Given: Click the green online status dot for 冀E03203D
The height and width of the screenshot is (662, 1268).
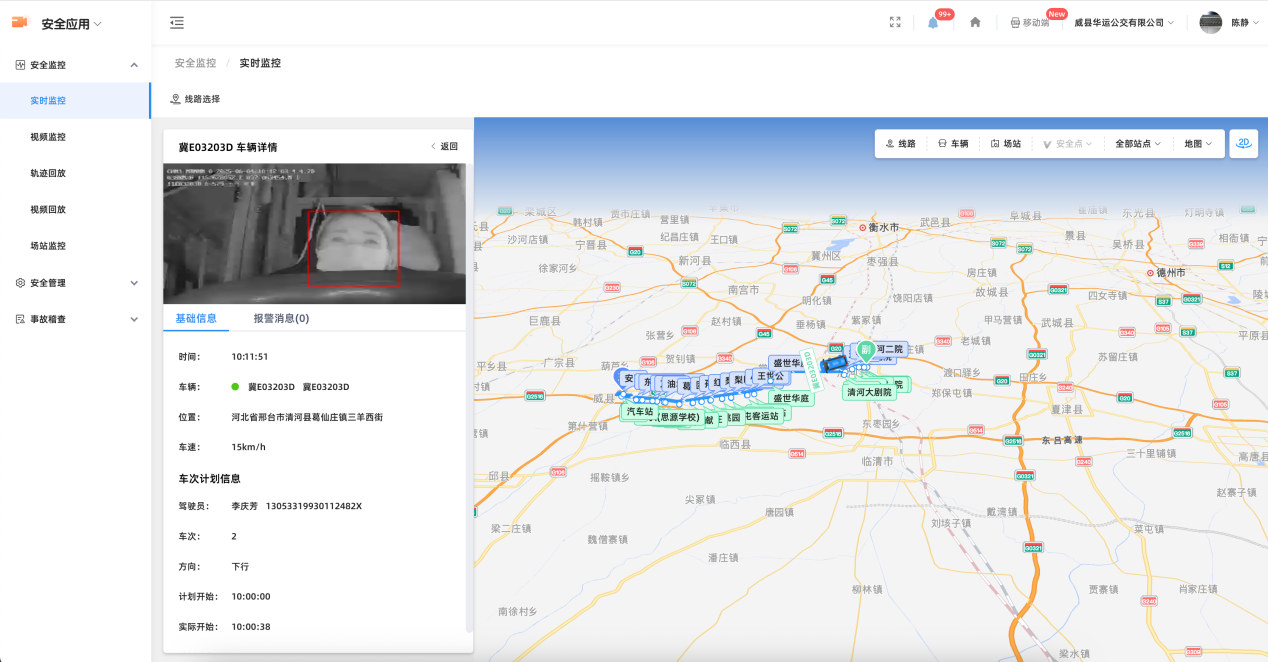Looking at the screenshot, I should point(235,387).
